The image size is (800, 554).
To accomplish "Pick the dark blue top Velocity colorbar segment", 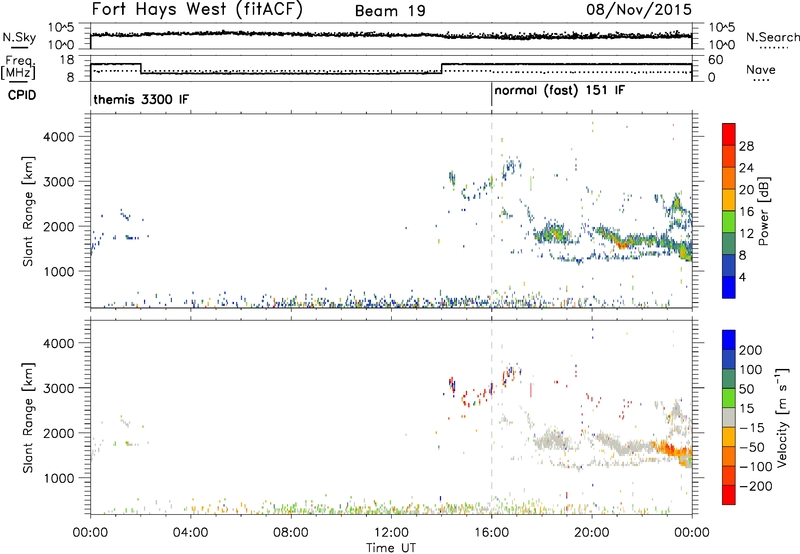I will [729, 340].
